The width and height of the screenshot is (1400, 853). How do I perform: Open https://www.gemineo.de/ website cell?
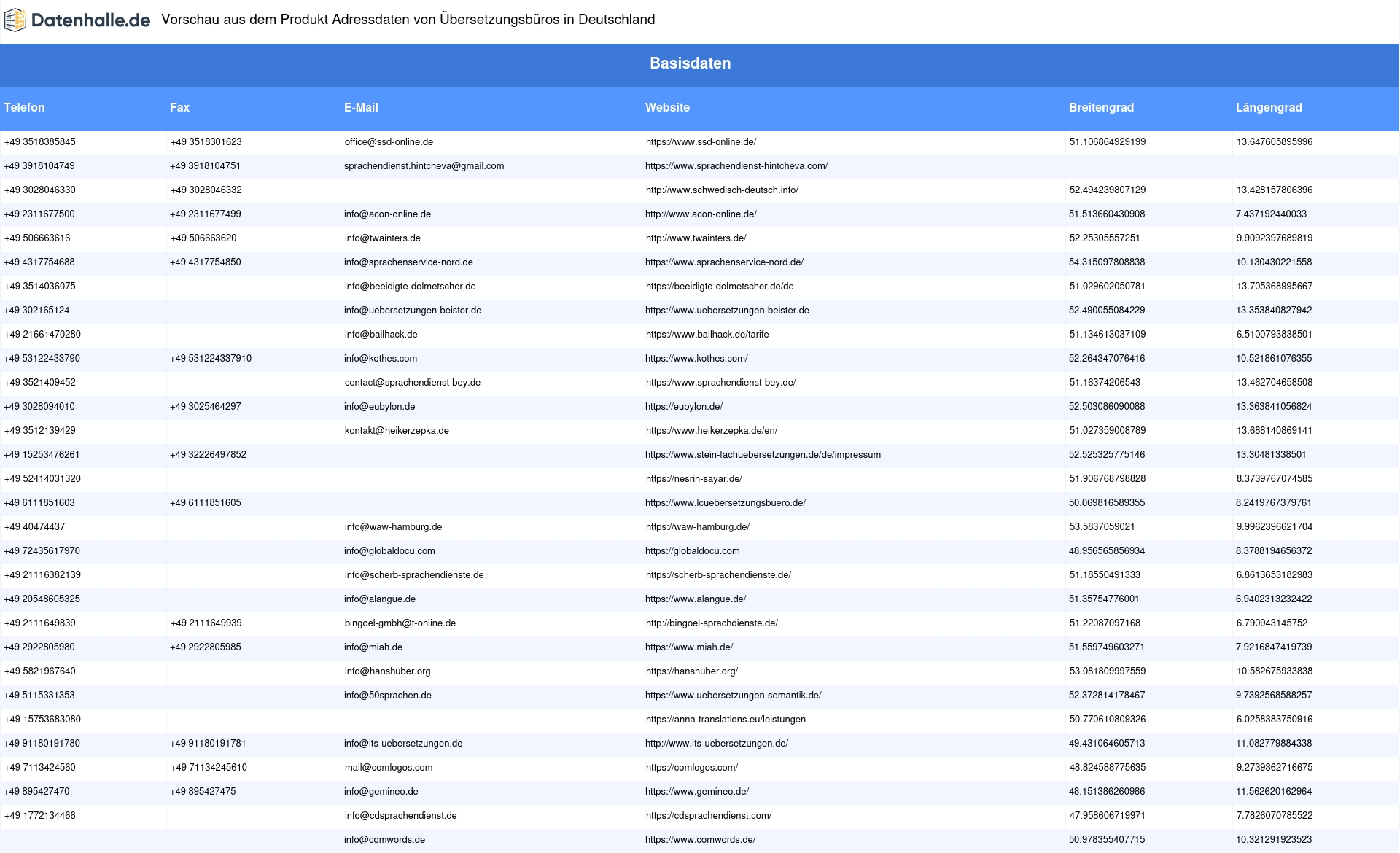[x=697, y=792]
